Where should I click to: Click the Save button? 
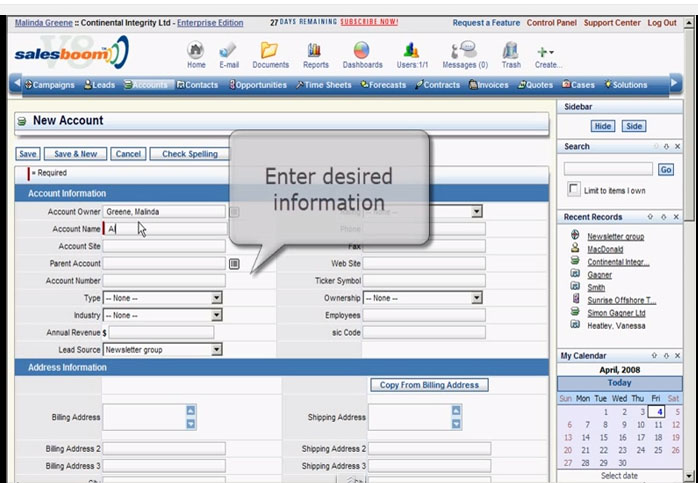pyautogui.click(x=28, y=154)
